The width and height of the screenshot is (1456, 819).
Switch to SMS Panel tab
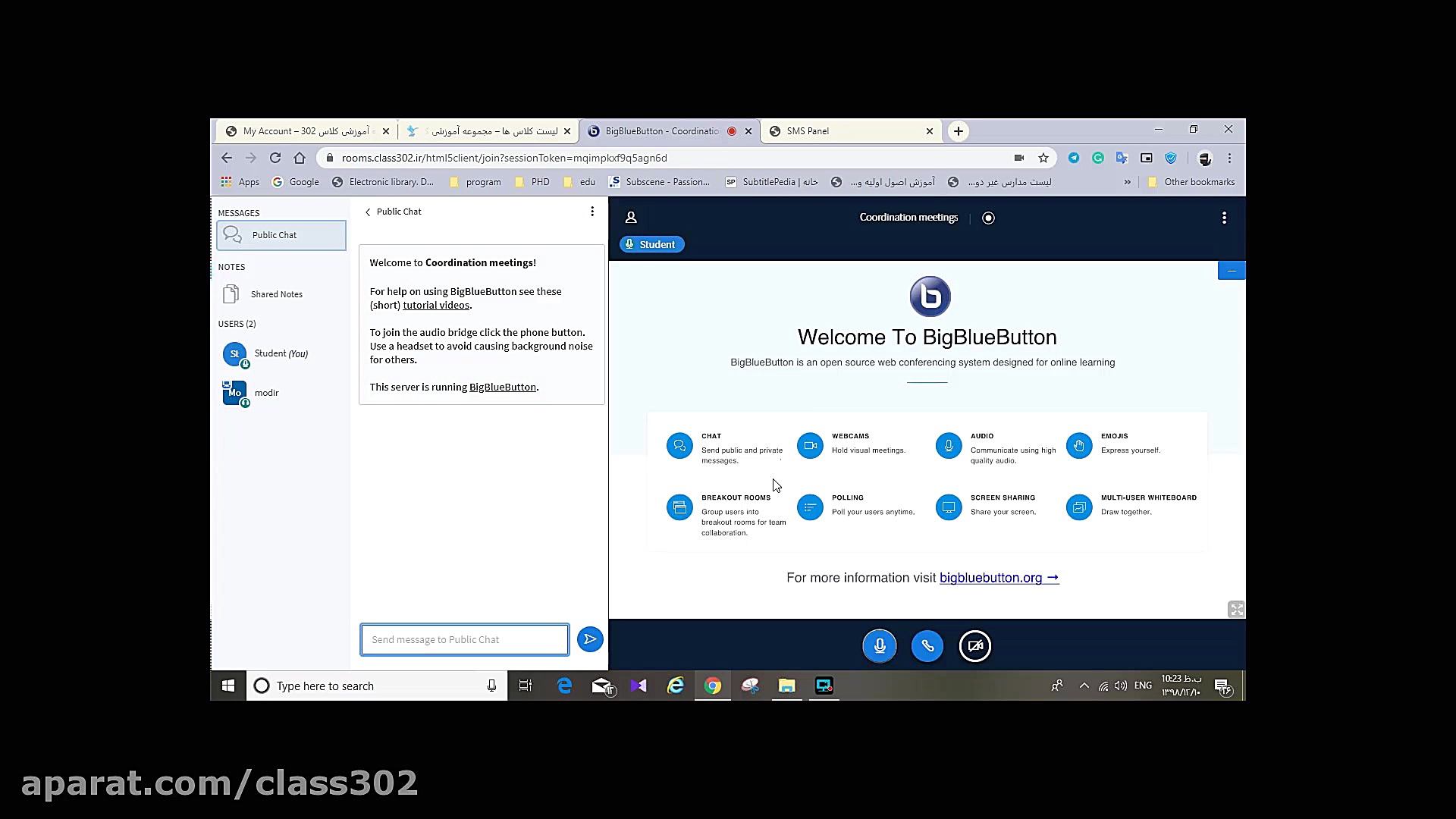point(849,131)
